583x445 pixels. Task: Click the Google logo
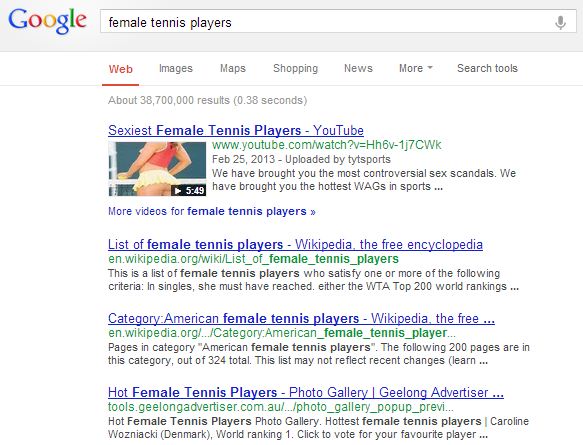pyautogui.click(x=48, y=21)
